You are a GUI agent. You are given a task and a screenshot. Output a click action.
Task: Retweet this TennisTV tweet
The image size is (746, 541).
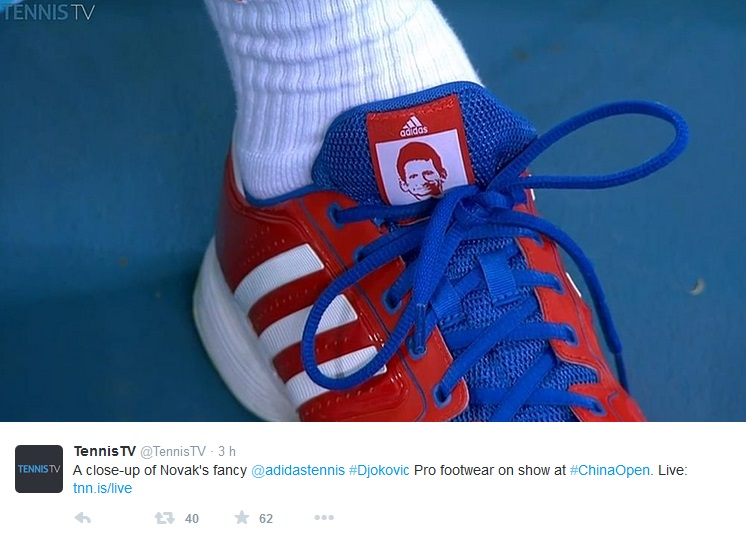point(165,518)
